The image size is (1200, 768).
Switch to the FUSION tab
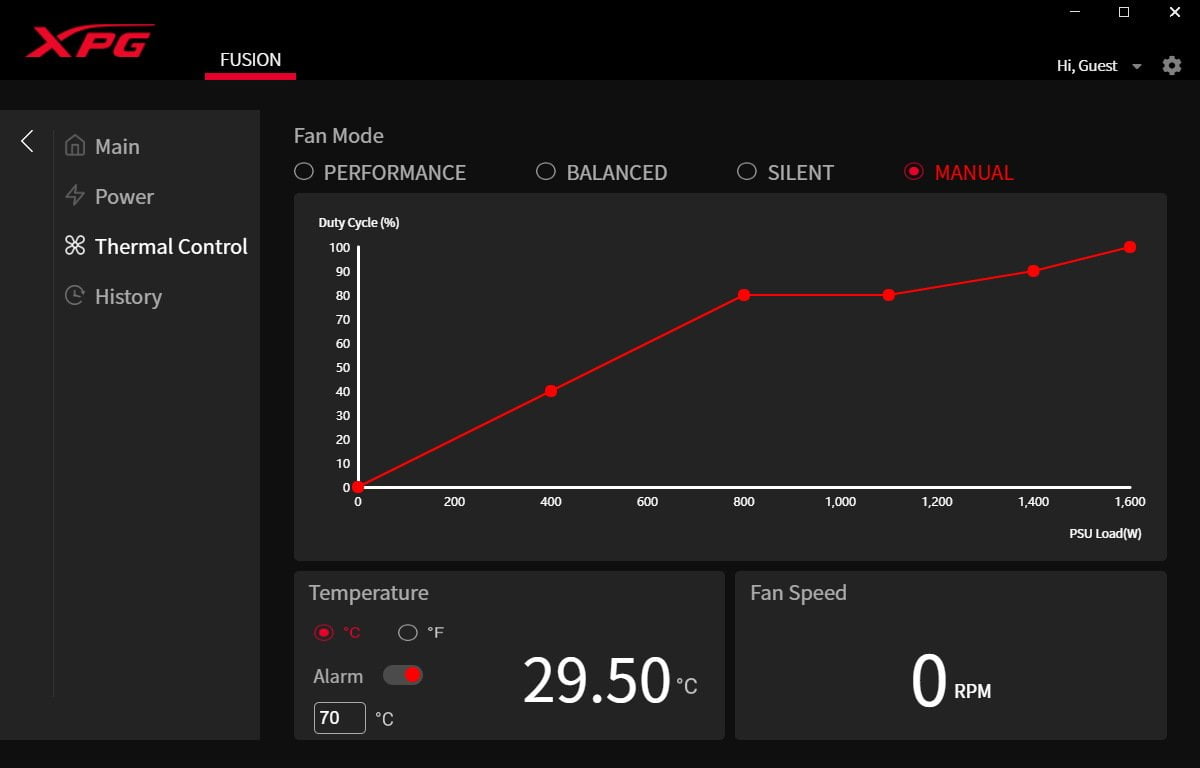pyautogui.click(x=250, y=60)
